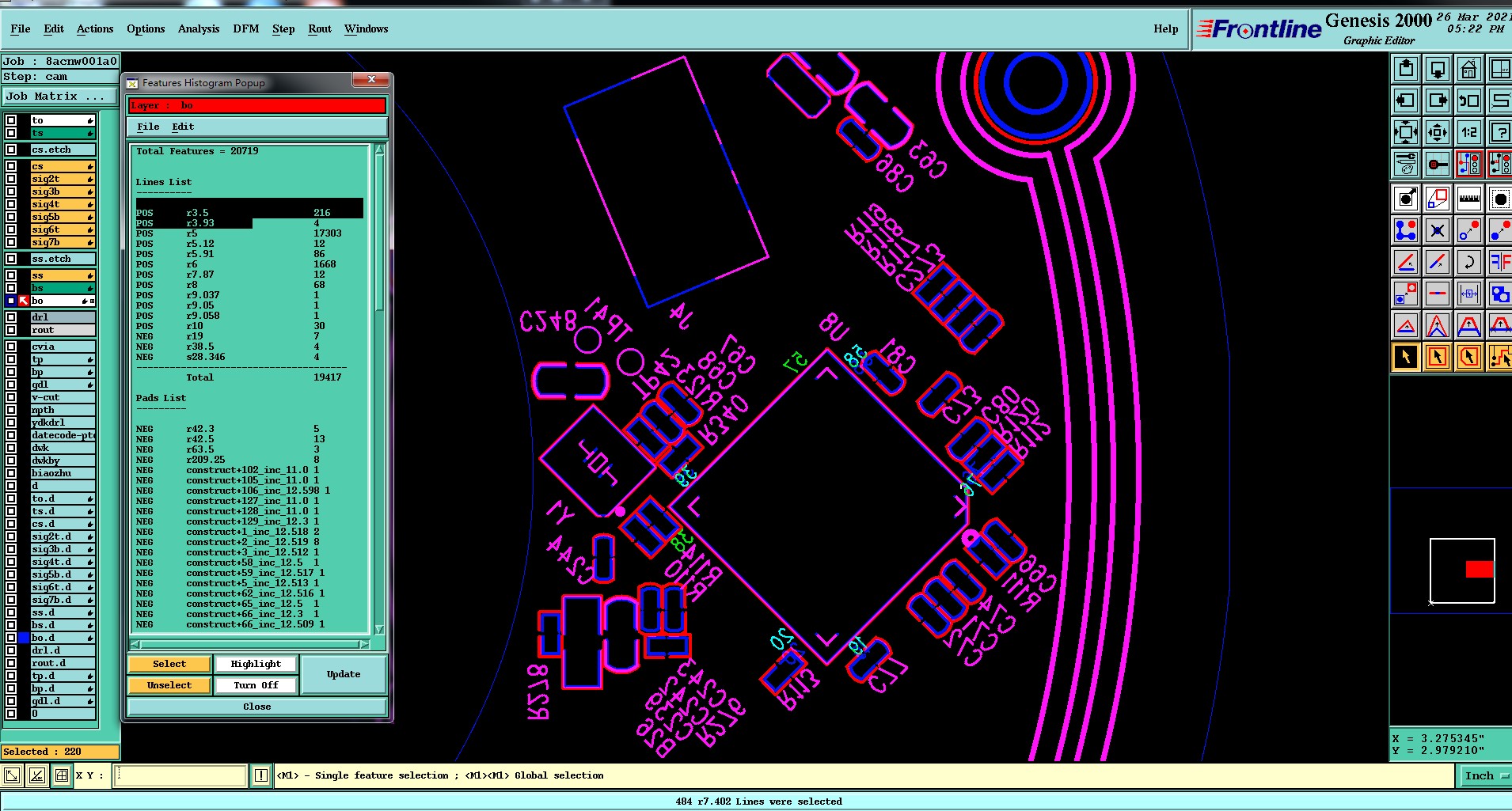Image resolution: width=1512 pixels, height=811 pixels.
Task: Click the Help menu
Action: coord(1165,28)
